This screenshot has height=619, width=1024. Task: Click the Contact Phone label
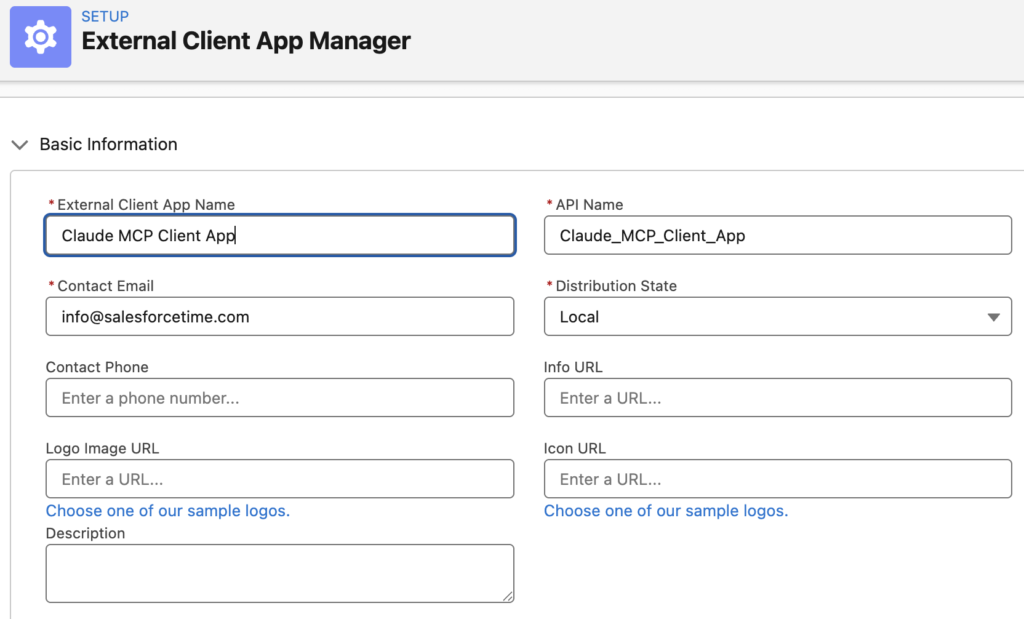pos(97,367)
